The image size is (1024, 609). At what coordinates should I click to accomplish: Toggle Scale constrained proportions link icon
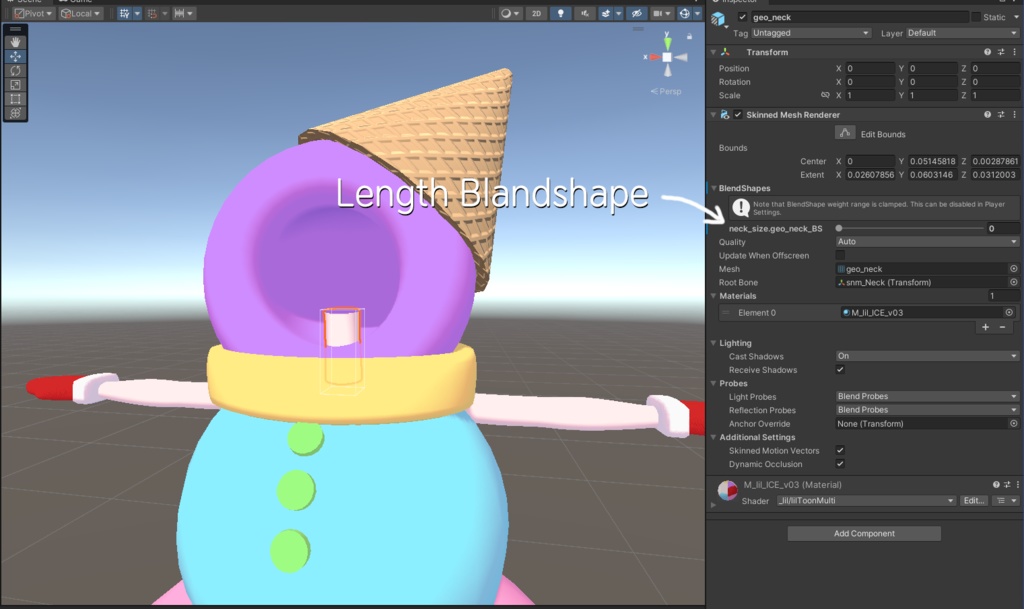[x=825, y=95]
